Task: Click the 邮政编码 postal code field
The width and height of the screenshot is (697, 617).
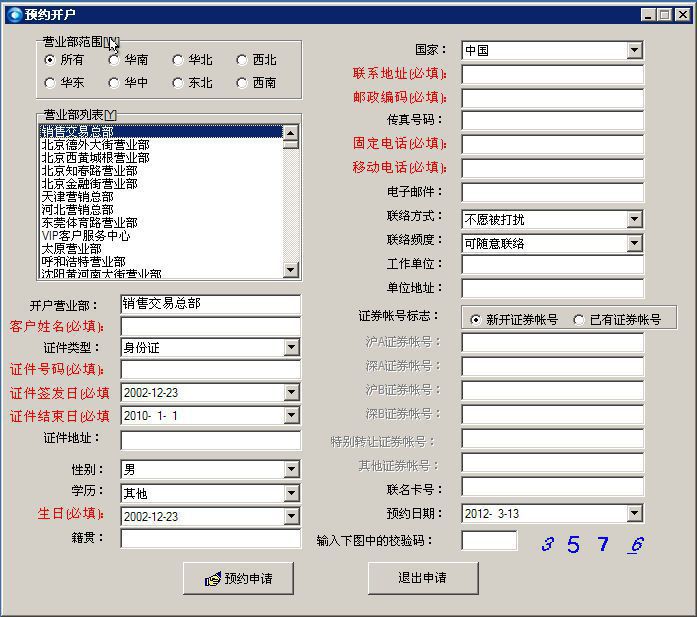Action: point(553,98)
